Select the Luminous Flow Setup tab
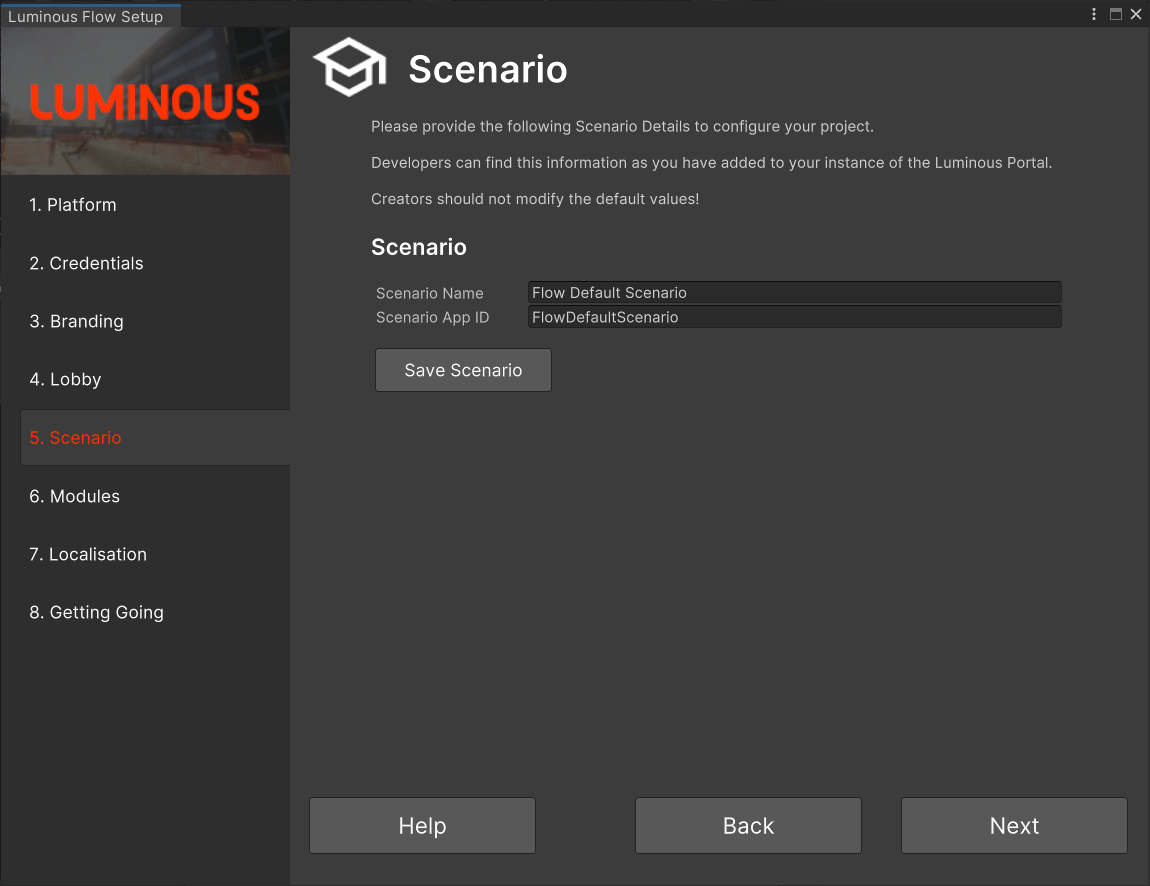 tap(86, 16)
